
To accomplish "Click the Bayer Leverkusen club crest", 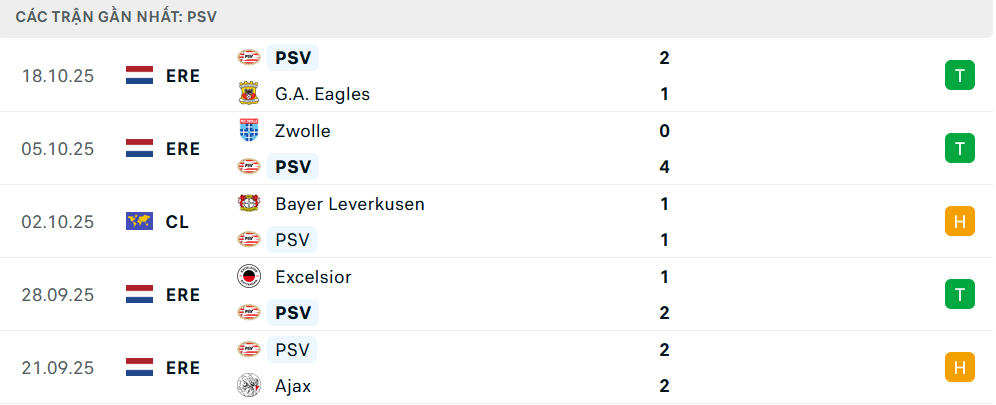I will 247,203.
